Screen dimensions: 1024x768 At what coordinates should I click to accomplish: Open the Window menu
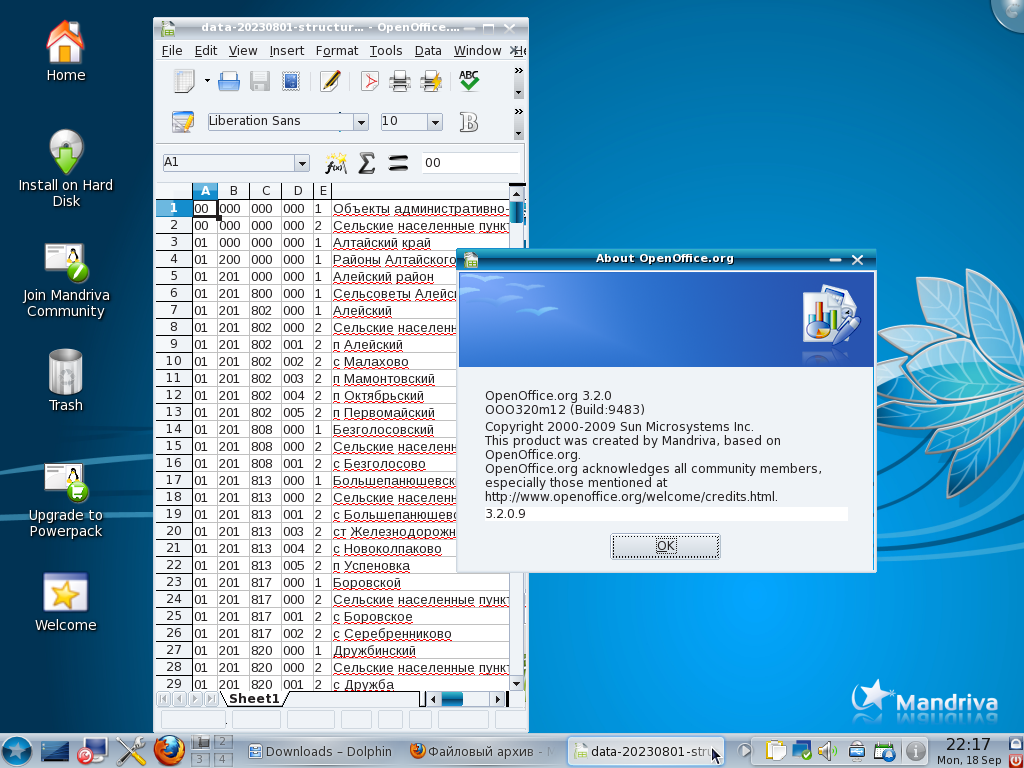click(x=477, y=50)
